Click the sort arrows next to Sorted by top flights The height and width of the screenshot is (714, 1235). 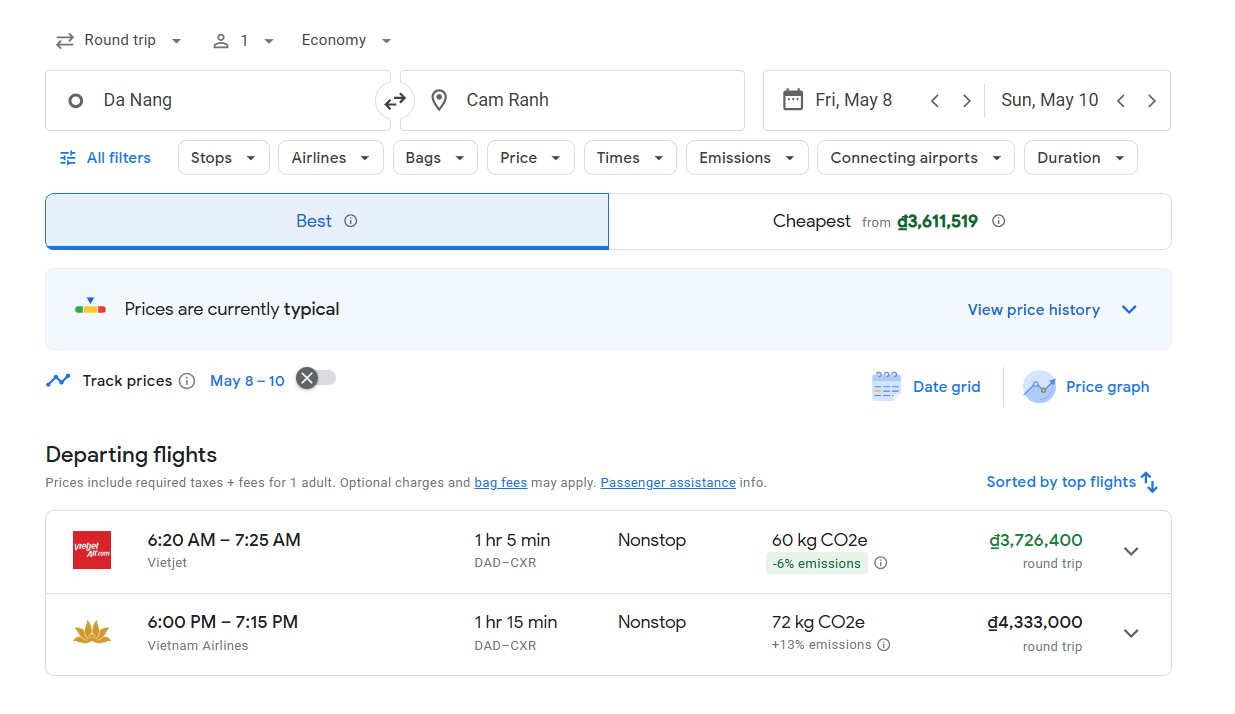(x=1151, y=482)
